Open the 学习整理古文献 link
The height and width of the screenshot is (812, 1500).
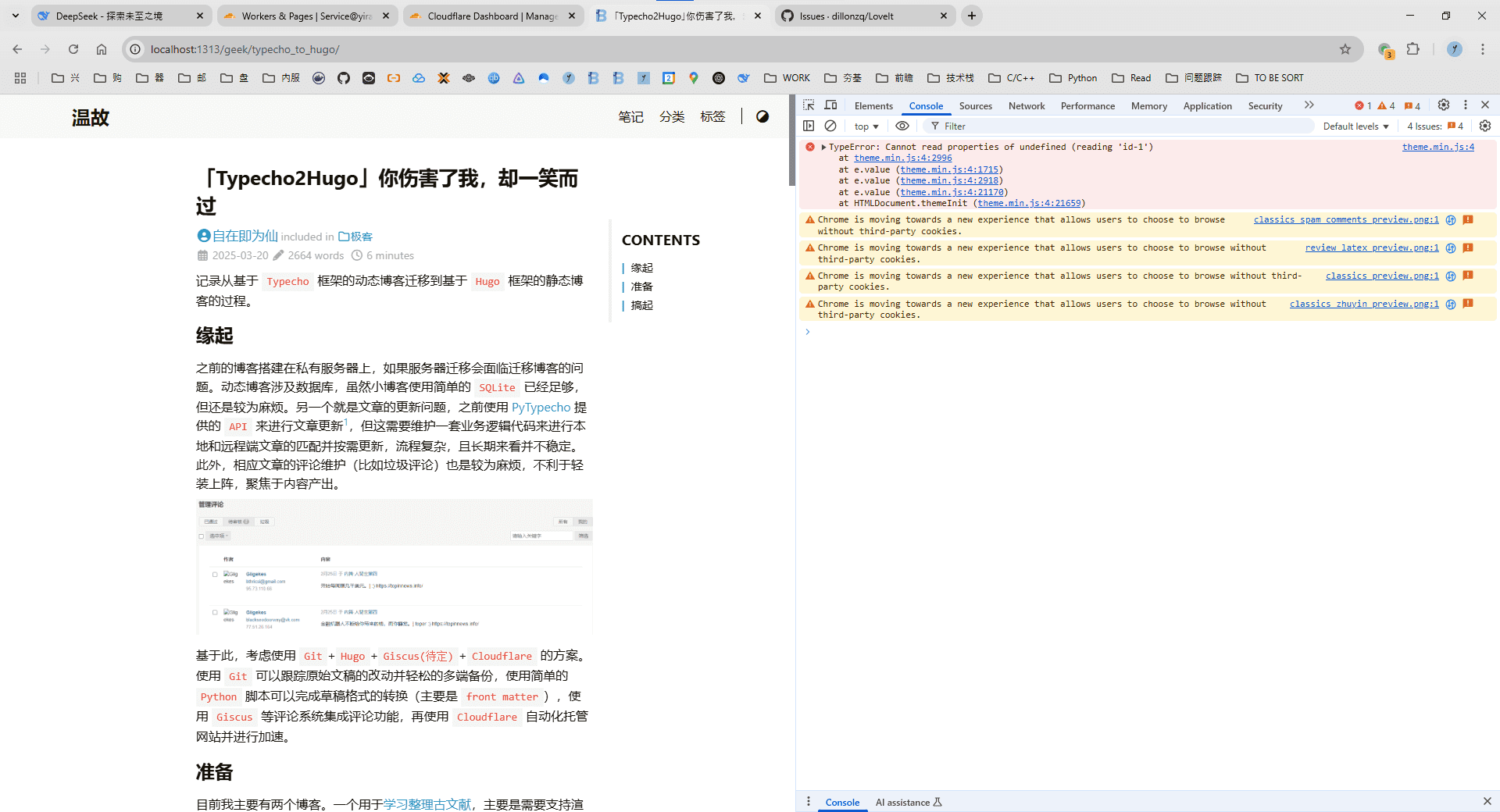tap(427, 804)
